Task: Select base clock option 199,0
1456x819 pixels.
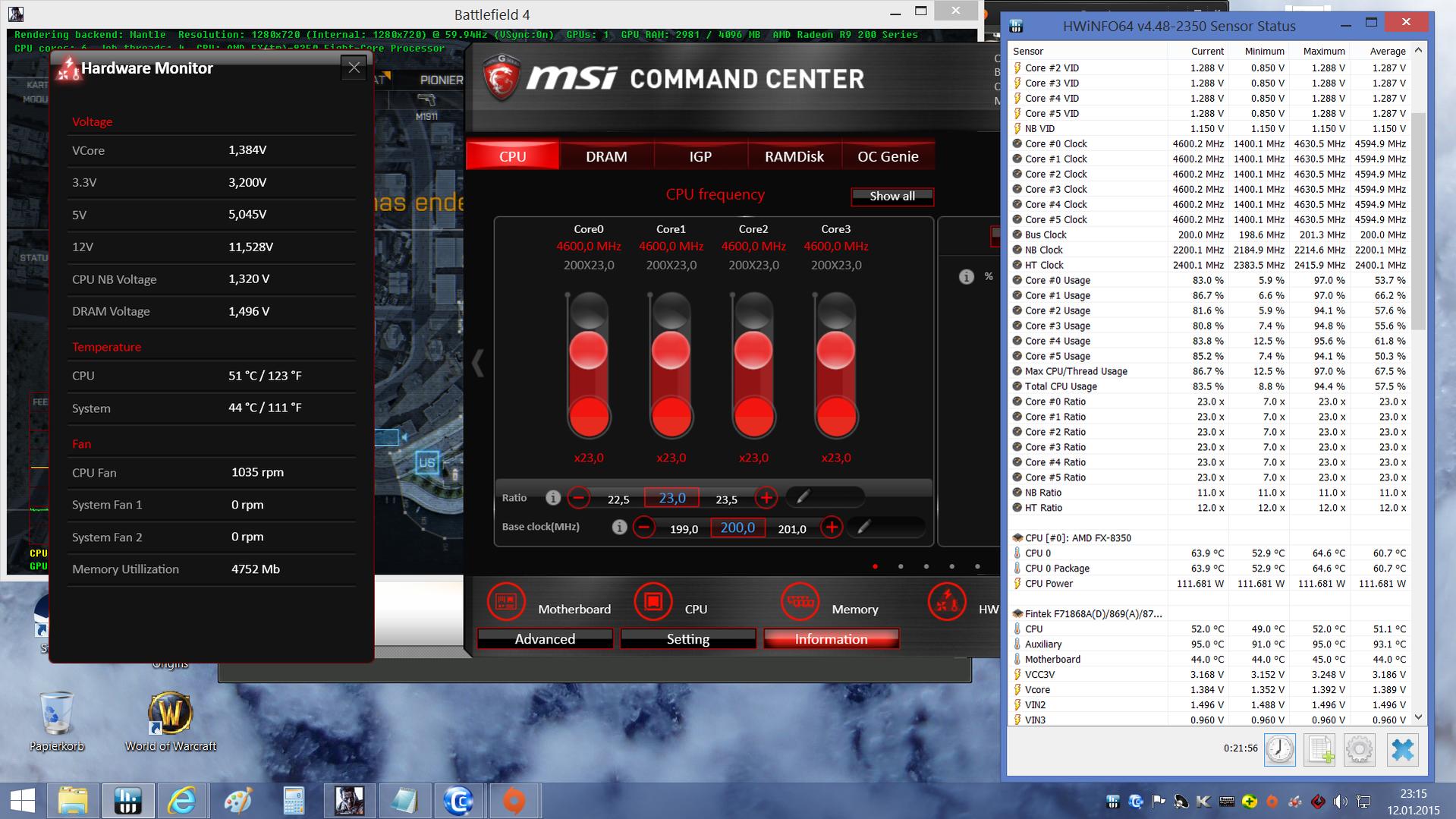Action: (x=684, y=529)
